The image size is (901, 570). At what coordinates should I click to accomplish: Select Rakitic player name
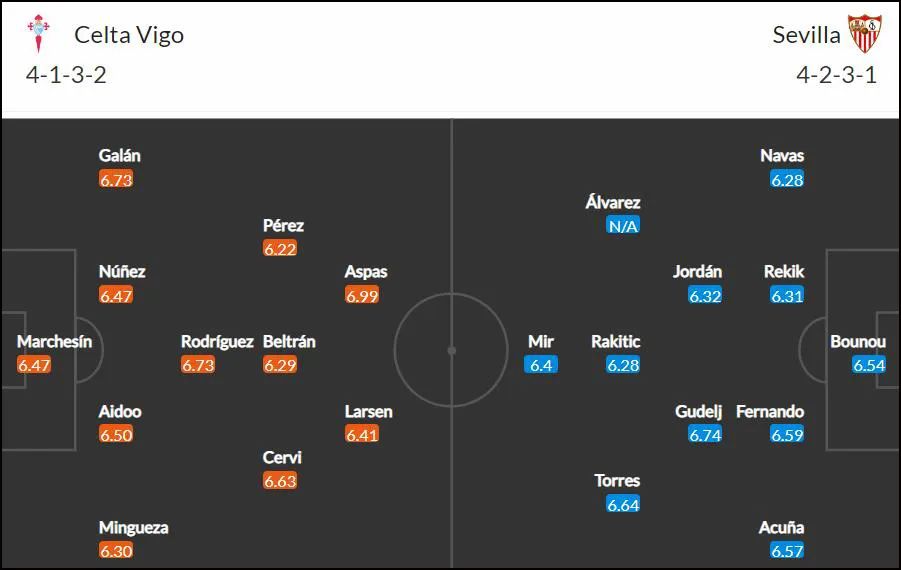click(615, 341)
